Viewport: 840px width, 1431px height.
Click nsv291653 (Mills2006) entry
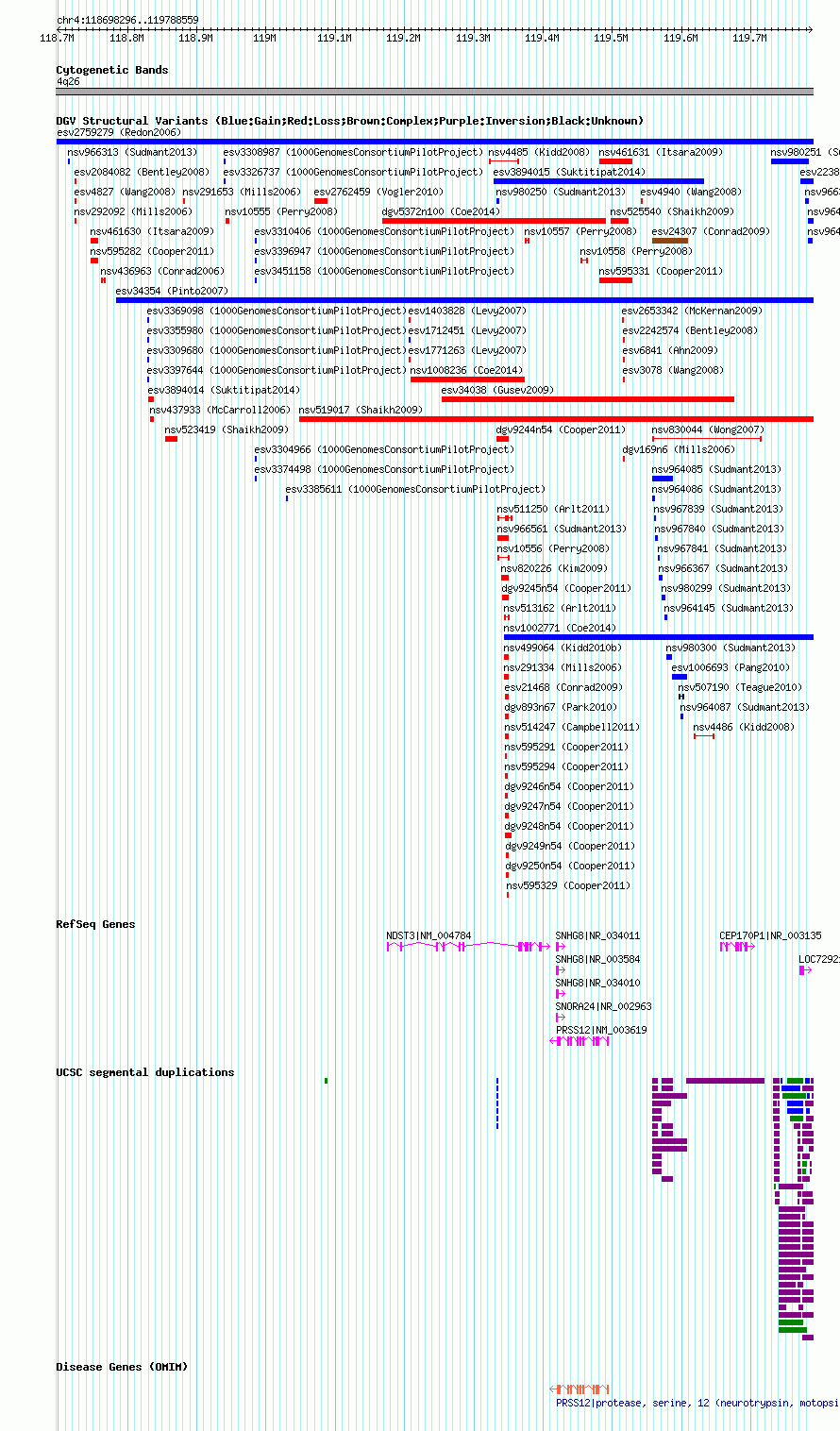point(242,192)
